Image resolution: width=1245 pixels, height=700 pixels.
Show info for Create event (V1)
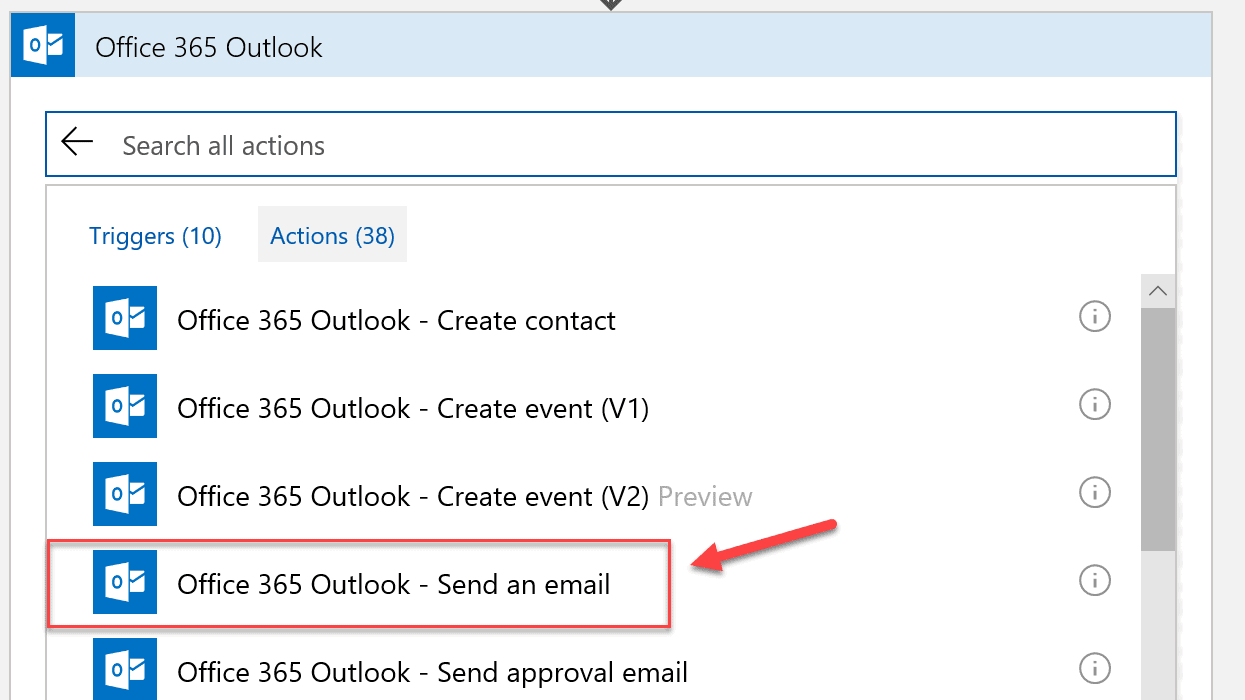click(1095, 405)
